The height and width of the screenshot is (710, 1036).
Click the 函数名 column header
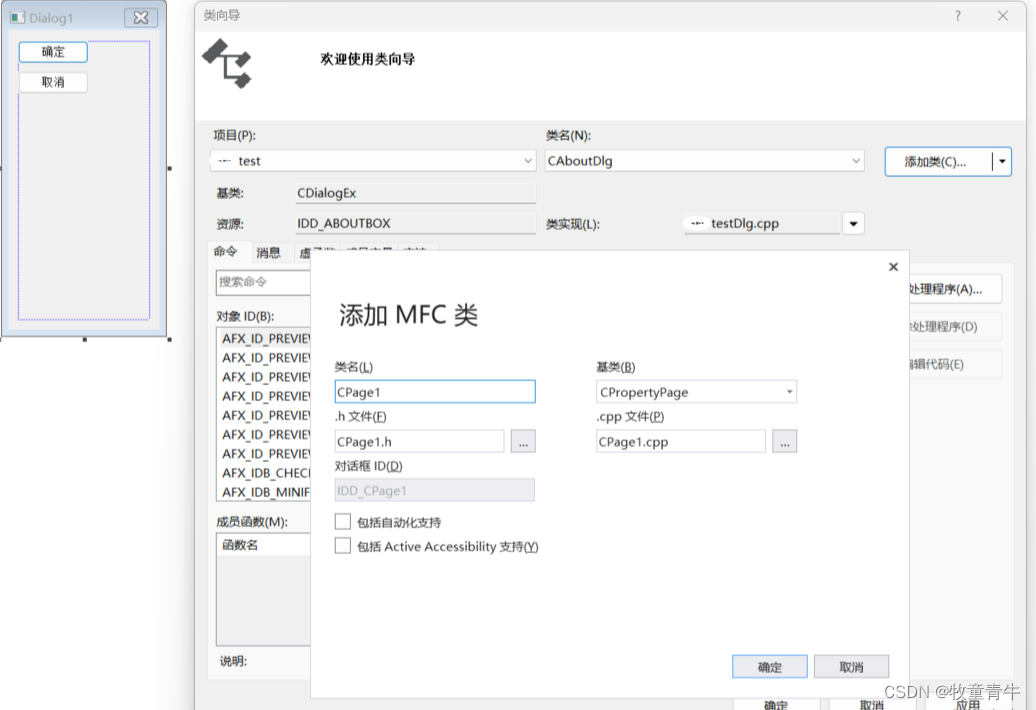[264, 545]
